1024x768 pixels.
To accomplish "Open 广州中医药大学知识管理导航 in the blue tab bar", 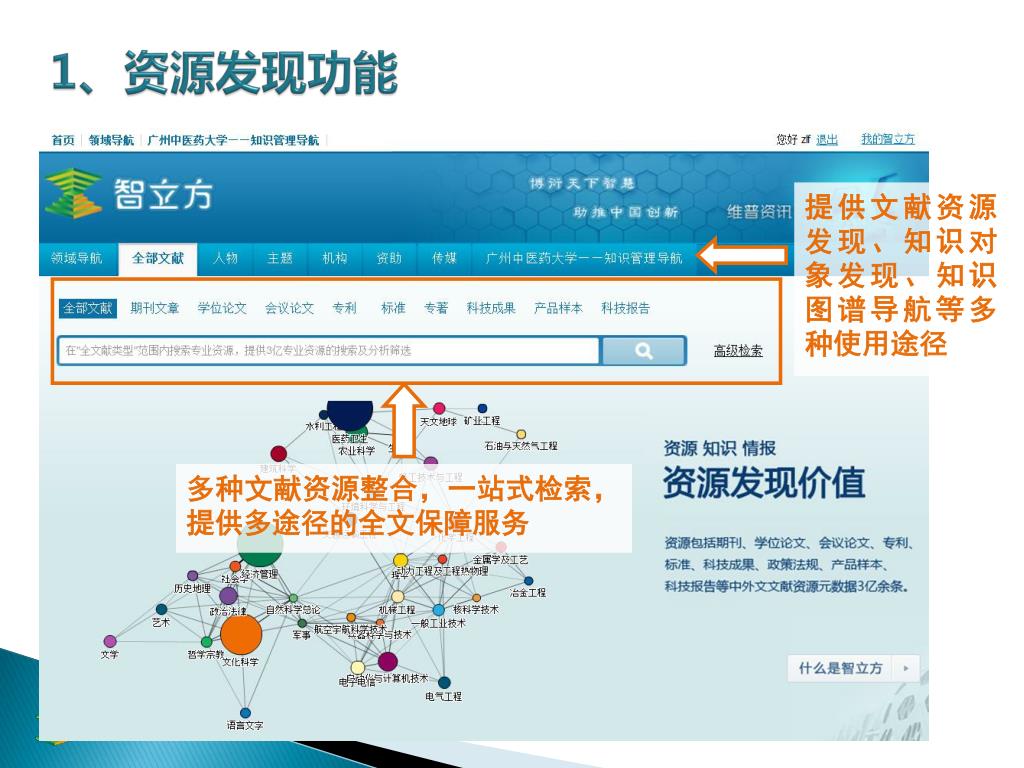I will (x=583, y=258).
